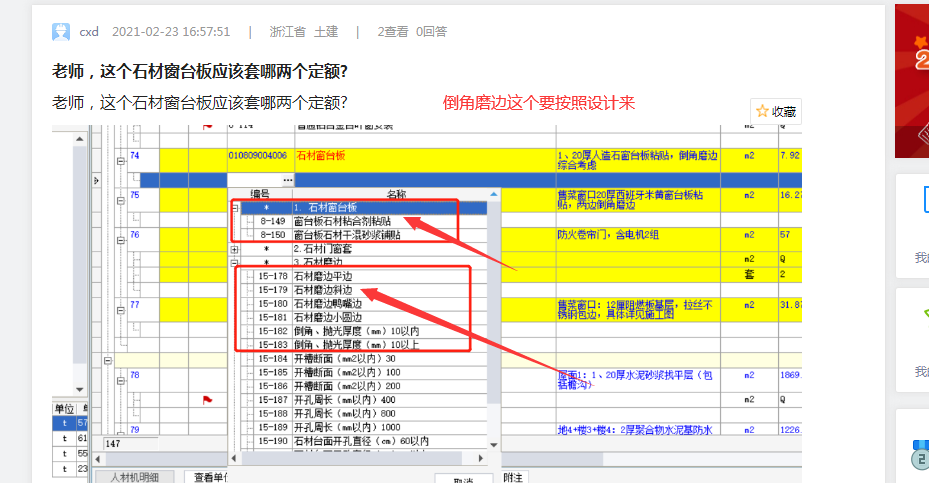This screenshot has height=483, width=929.
Task: Select the highlighted t row with 57
Action: coord(70,423)
